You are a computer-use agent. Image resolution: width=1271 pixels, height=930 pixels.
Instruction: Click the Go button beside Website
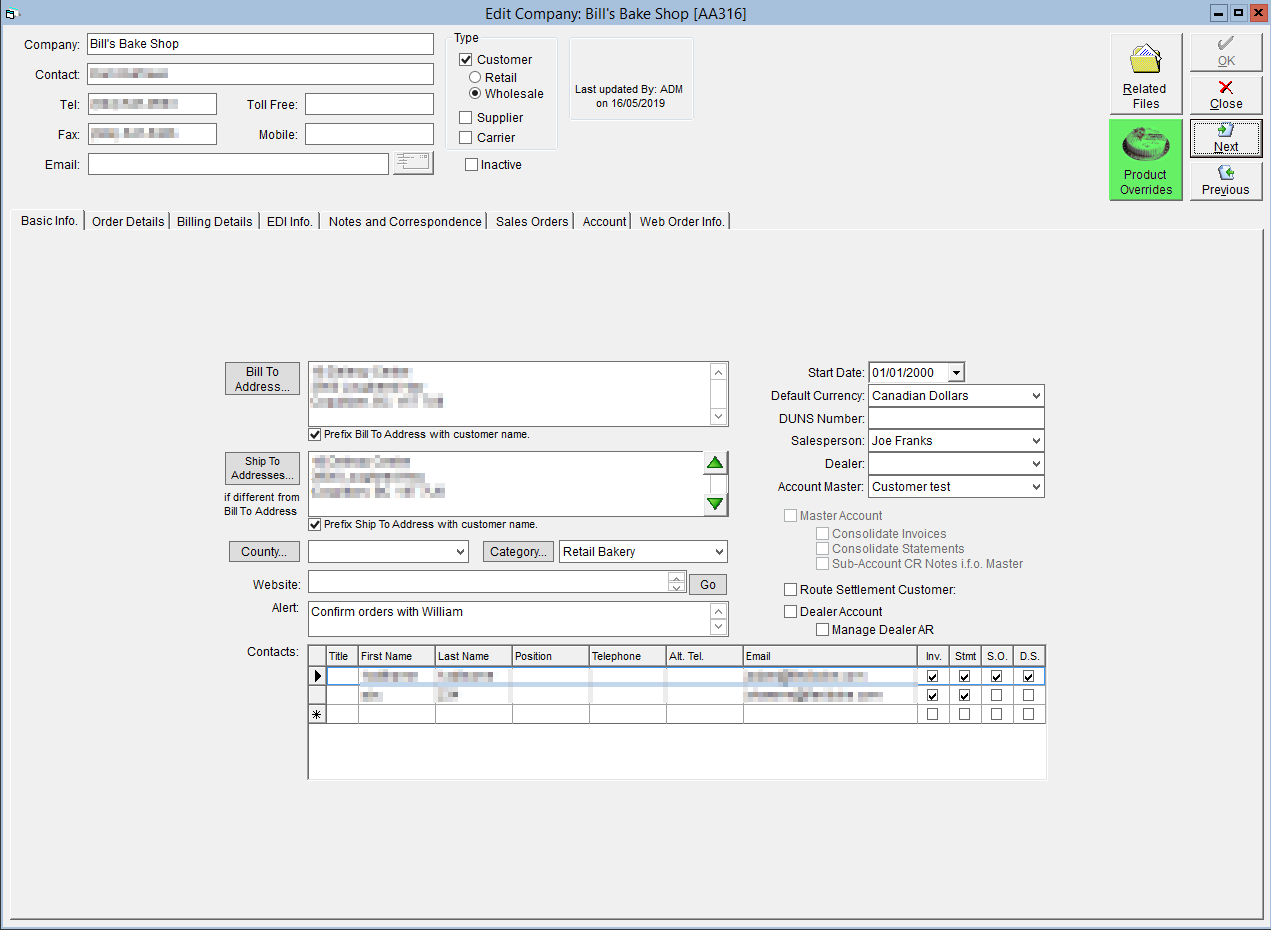708,584
